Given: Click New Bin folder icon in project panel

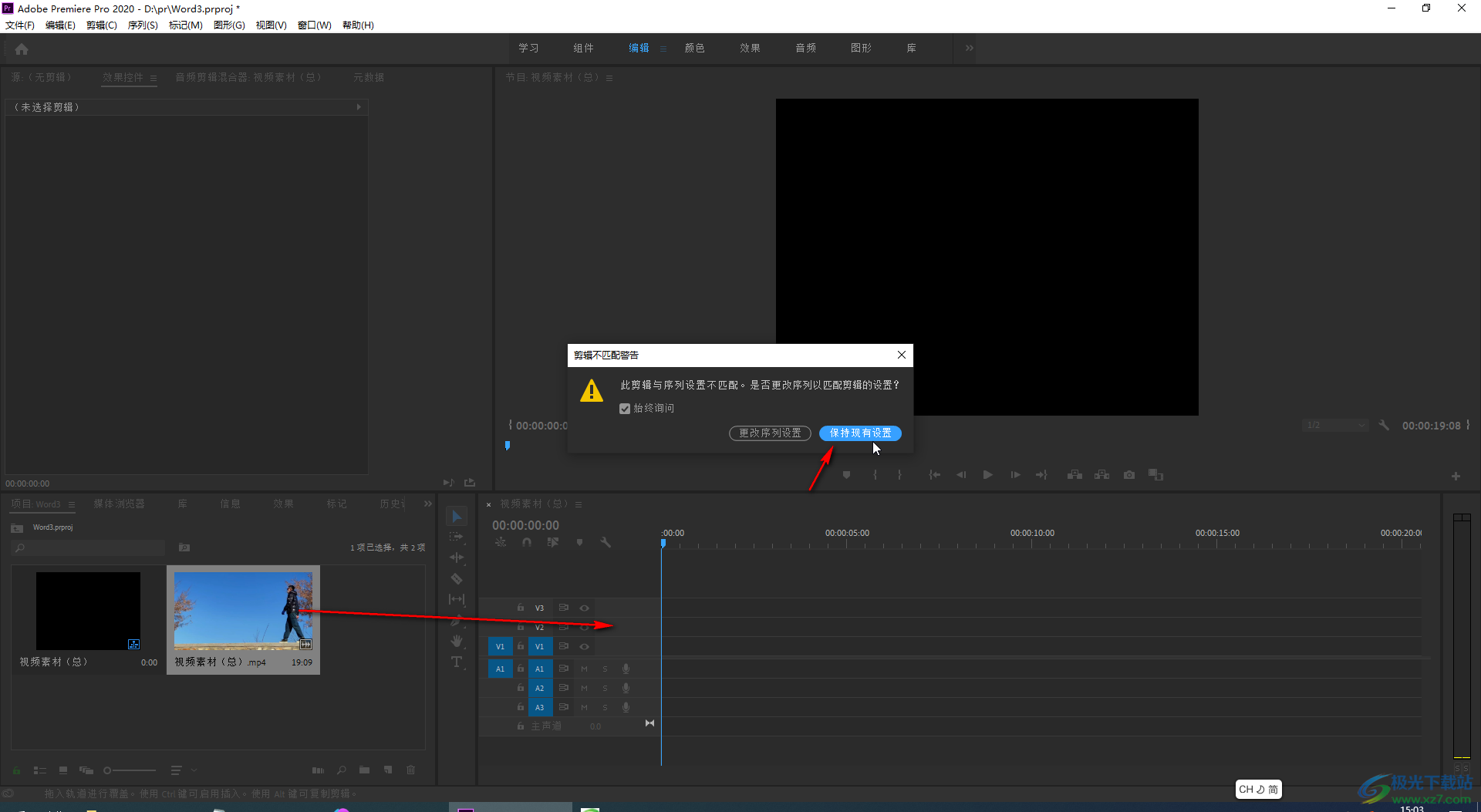Looking at the screenshot, I should [x=364, y=770].
